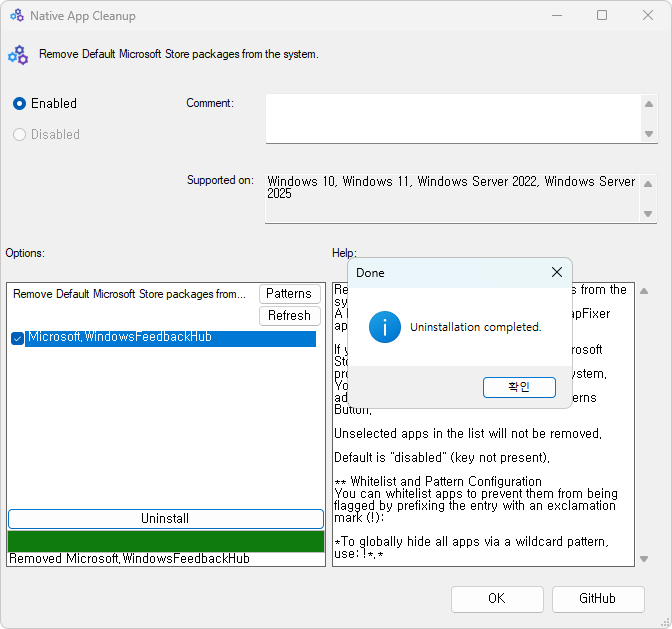This screenshot has height=629, width=672.
Task: Click the Comment field scroll down arrow
Action: 649,134
